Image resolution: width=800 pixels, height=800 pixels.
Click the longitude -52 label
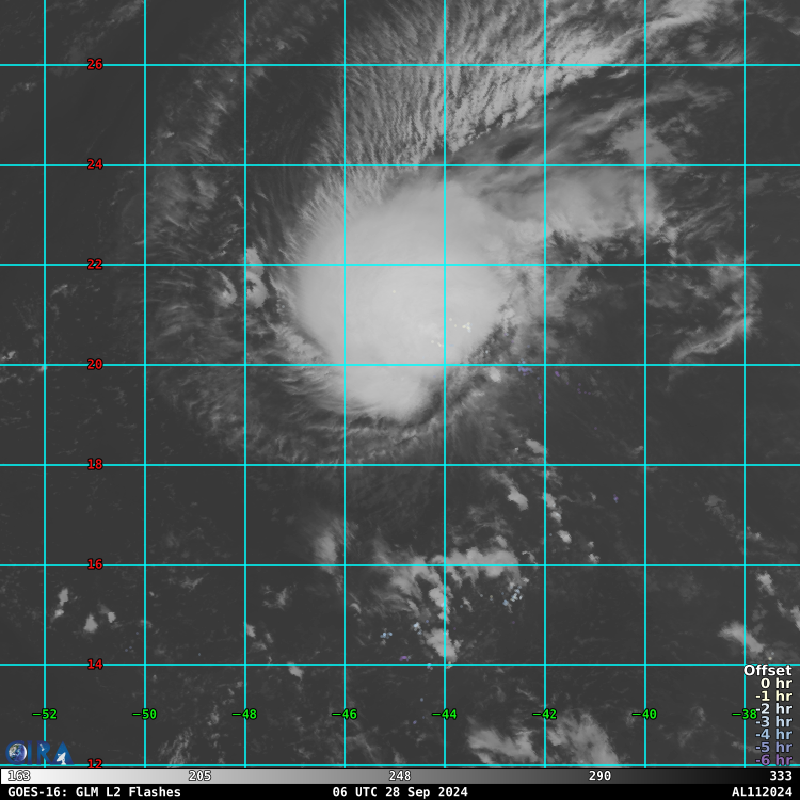(44, 714)
